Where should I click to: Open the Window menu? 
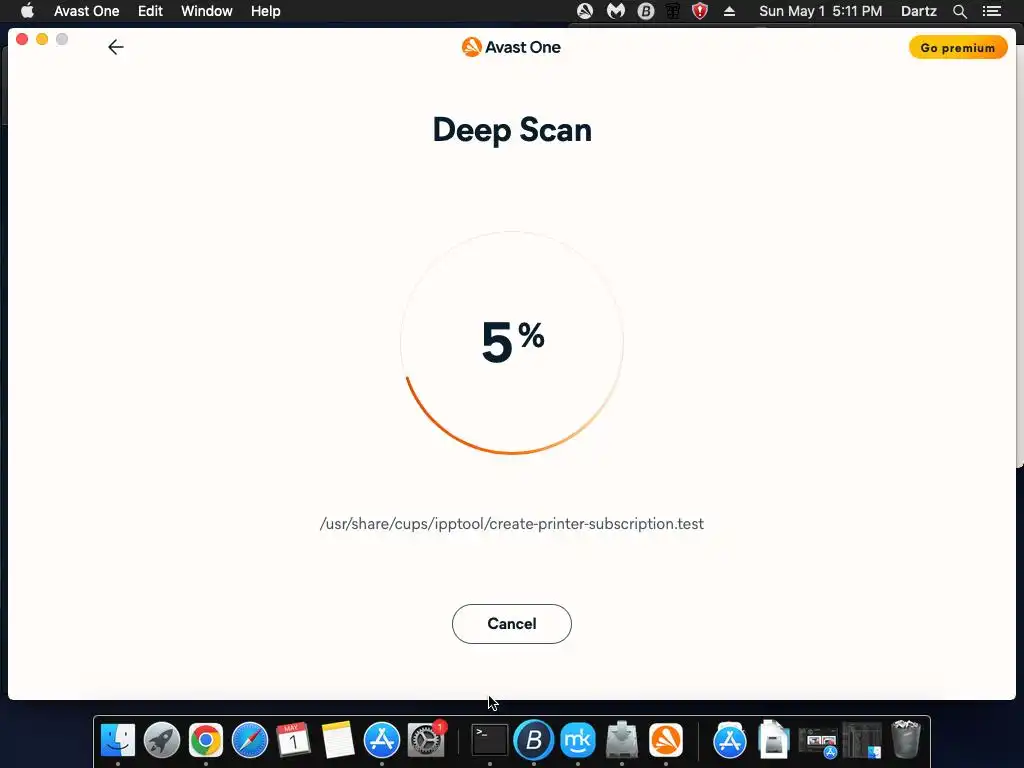pyautogui.click(x=206, y=11)
